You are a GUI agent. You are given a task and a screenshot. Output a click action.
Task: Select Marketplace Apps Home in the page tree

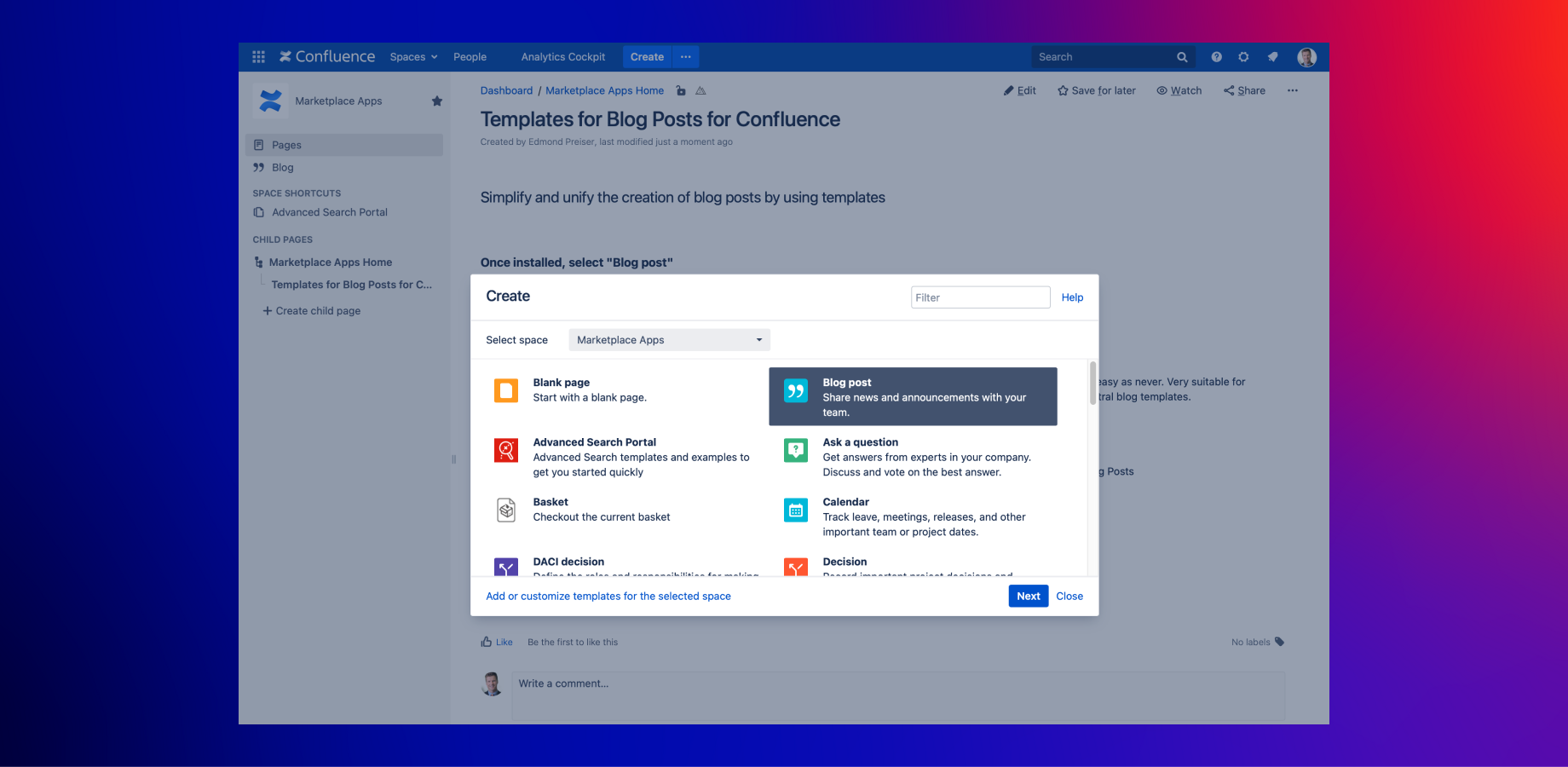[x=331, y=262]
